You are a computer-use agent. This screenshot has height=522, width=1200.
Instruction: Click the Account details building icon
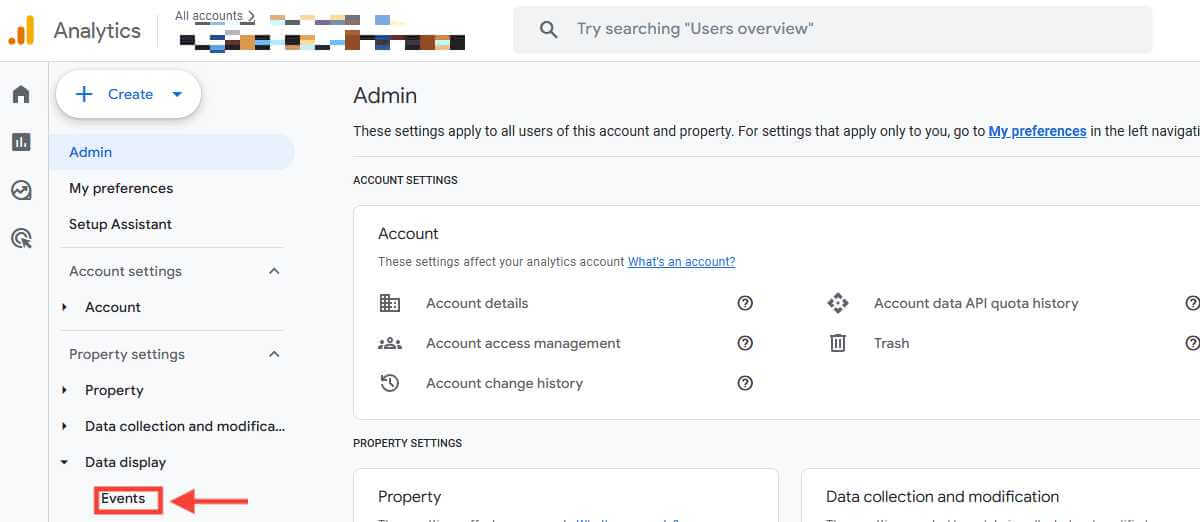tap(390, 303)
